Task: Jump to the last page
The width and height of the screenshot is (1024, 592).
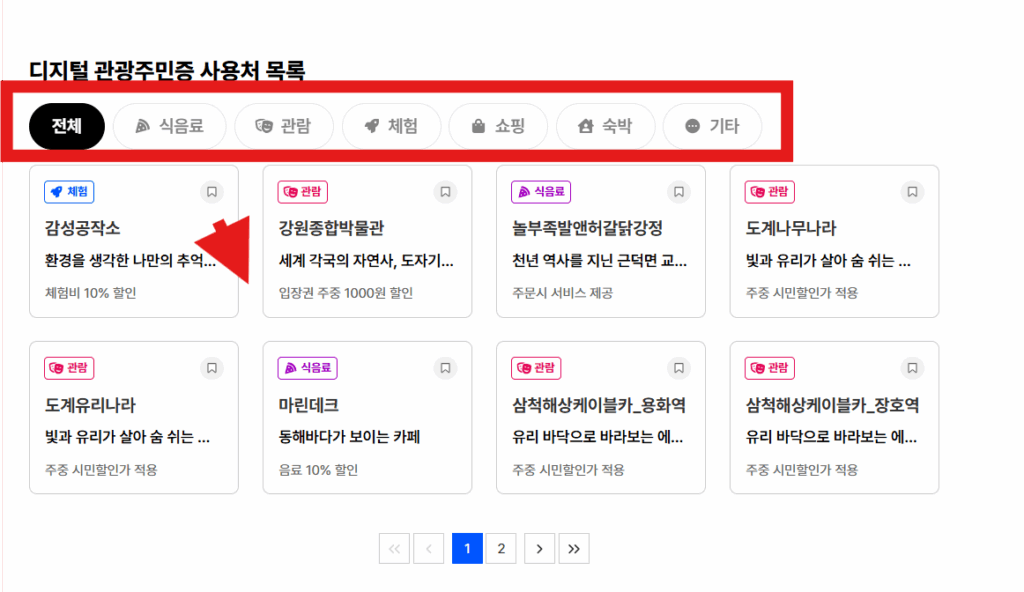Action: point(574,548)
